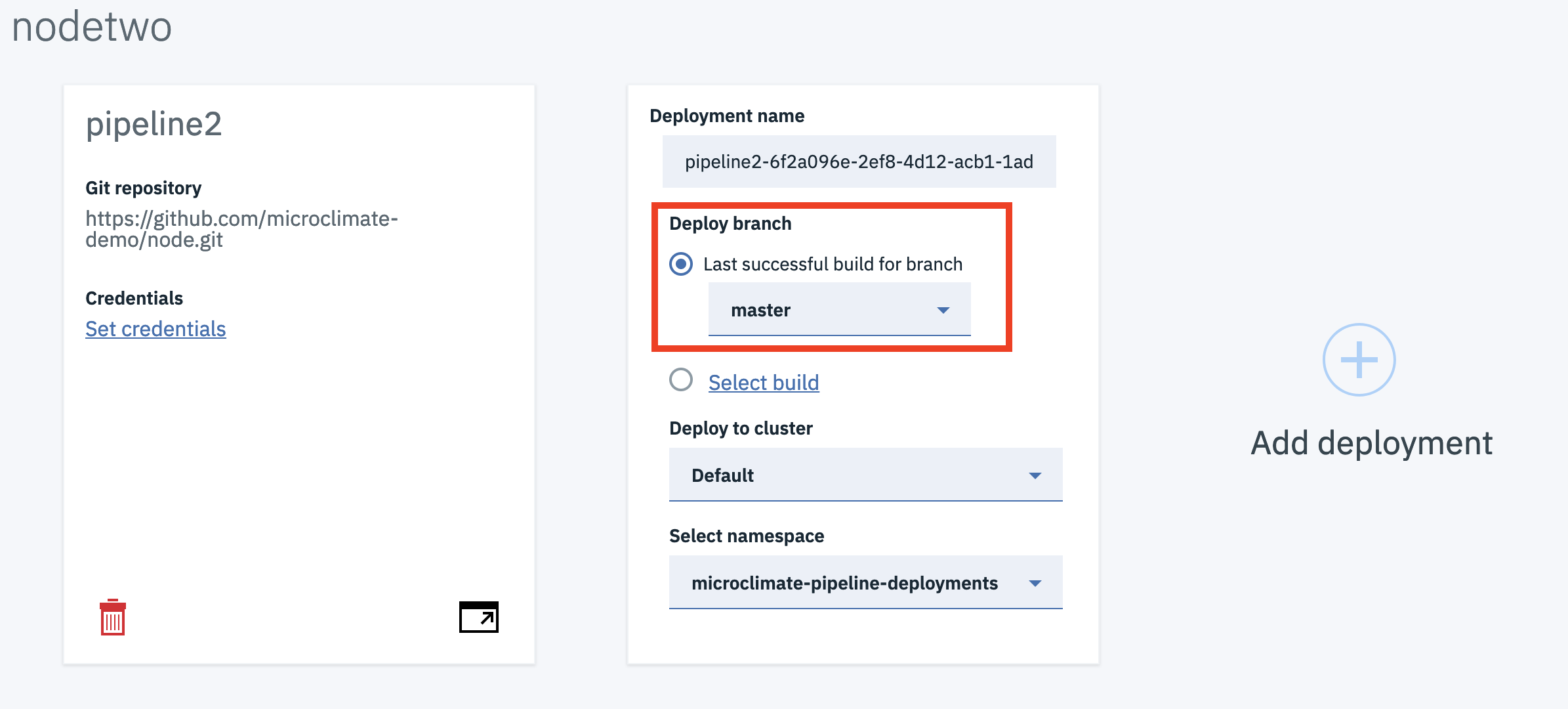Click the Default cluster dropdown arrow
Image resolution: width=1568 pixels, height=709 pixels.
coord(1035,476)
